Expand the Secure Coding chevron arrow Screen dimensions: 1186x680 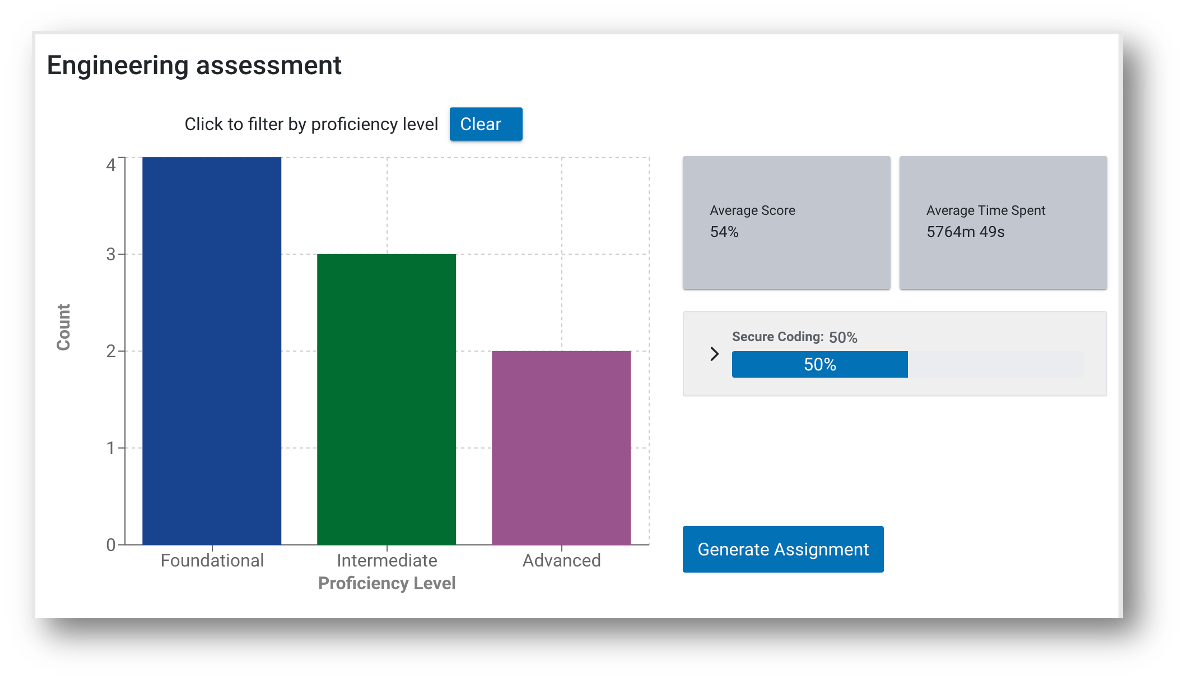click(714, 354)
